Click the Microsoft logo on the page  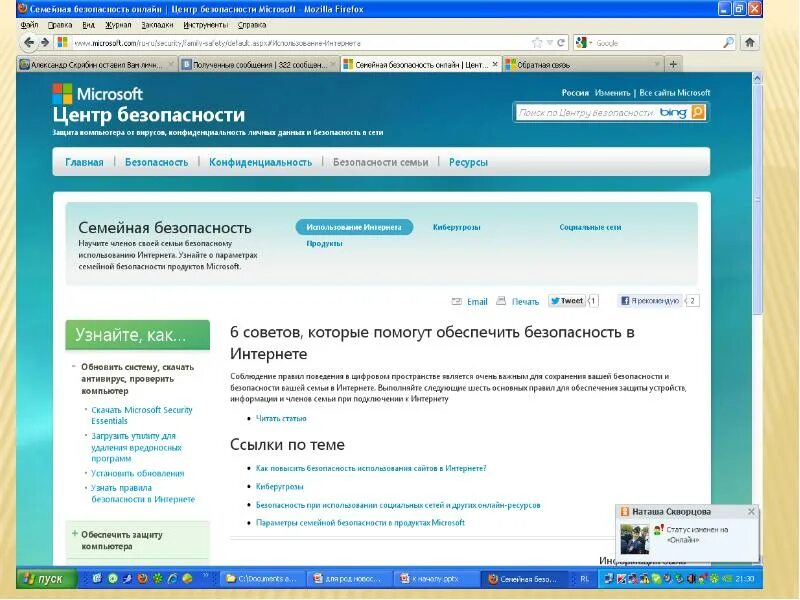coord(97,94)
